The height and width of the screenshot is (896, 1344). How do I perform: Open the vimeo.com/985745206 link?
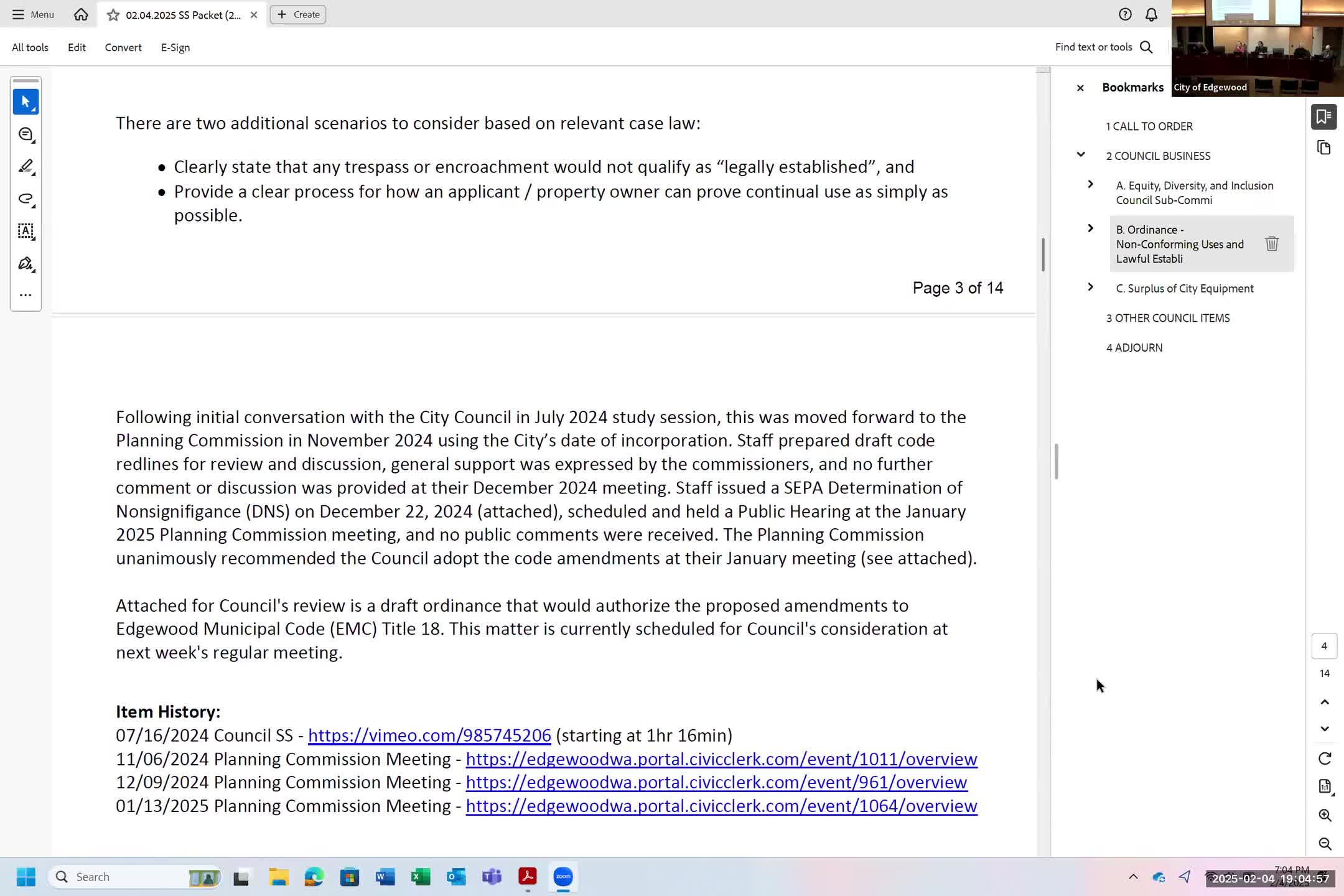(429, 735)
